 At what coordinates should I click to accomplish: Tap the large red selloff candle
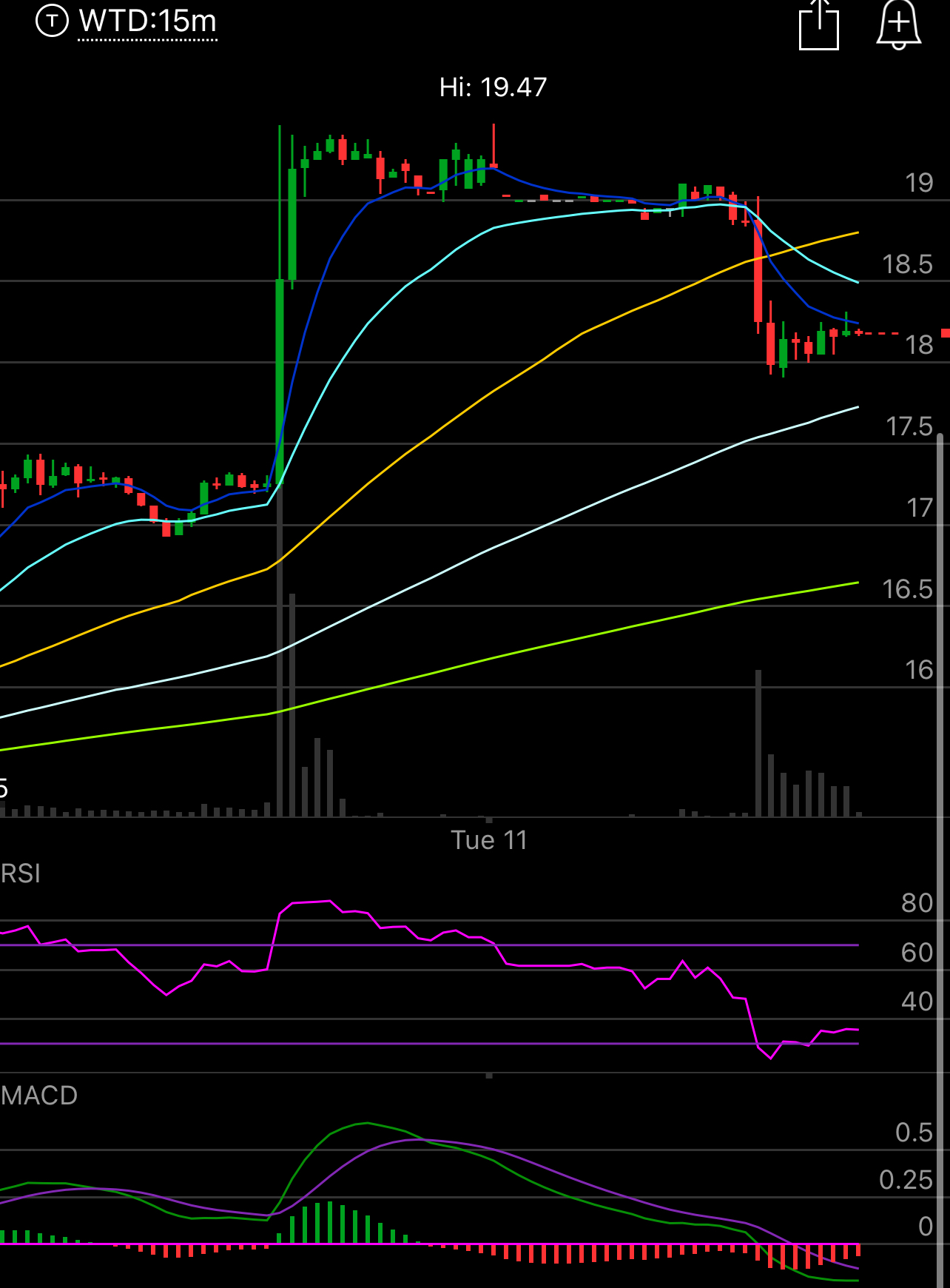click(x=758, y=271)
